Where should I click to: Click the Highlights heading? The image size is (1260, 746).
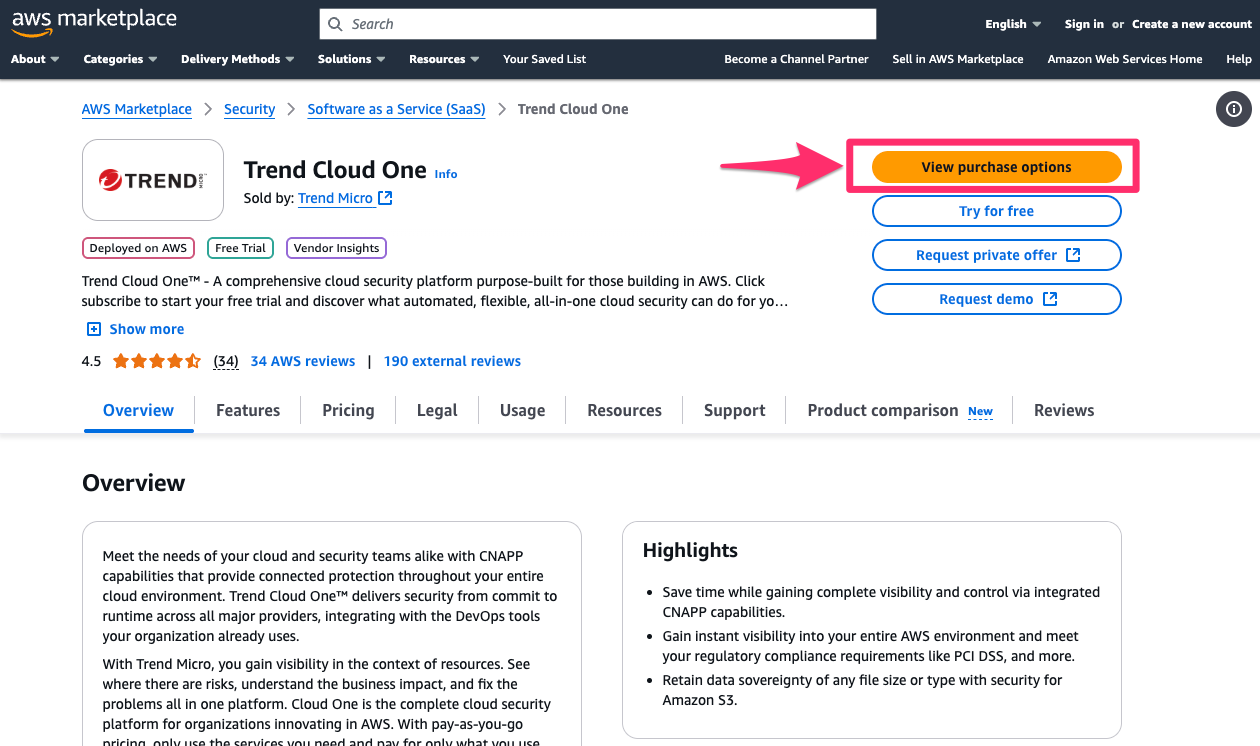point(690,550)
